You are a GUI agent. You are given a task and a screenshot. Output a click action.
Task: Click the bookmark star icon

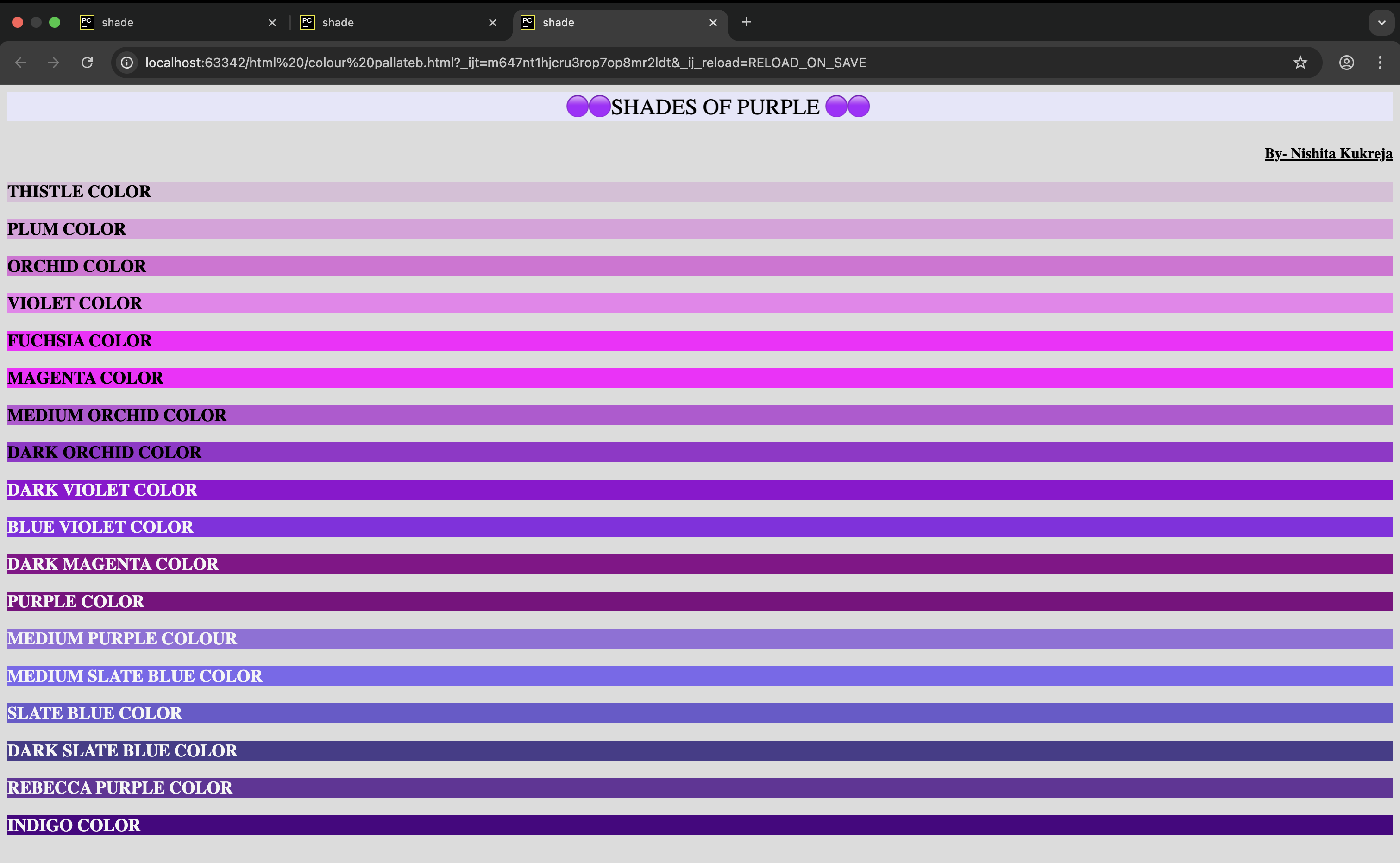(1300, 63)
